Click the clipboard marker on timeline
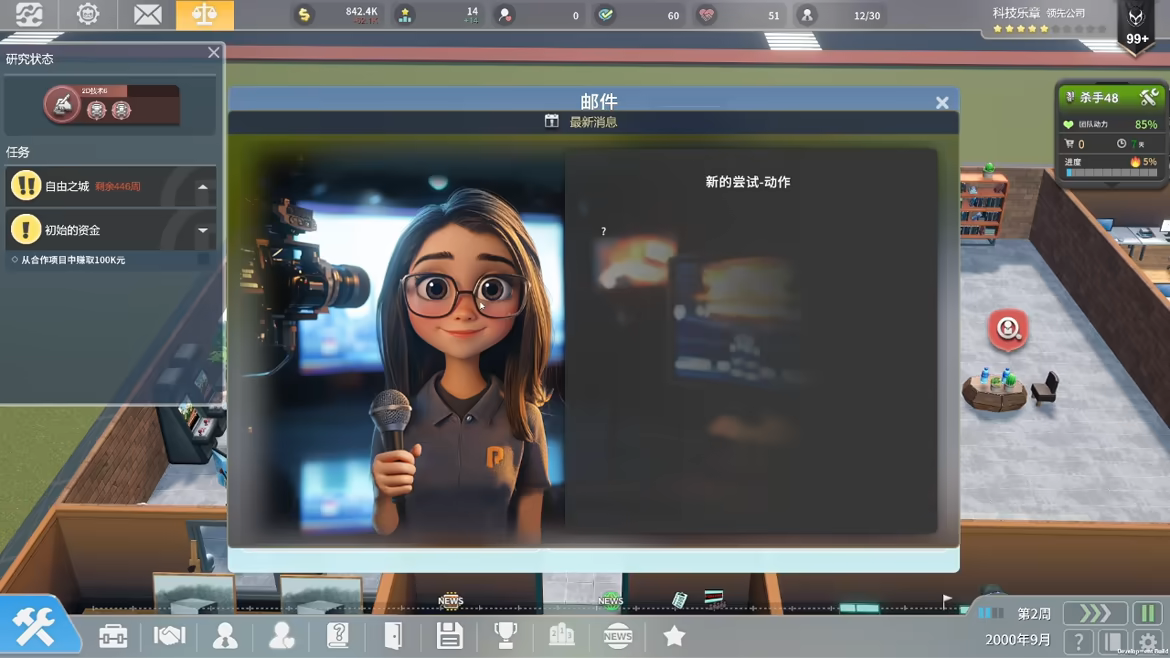This screenshot has width=1170, height=658. [x=679, y=600]
